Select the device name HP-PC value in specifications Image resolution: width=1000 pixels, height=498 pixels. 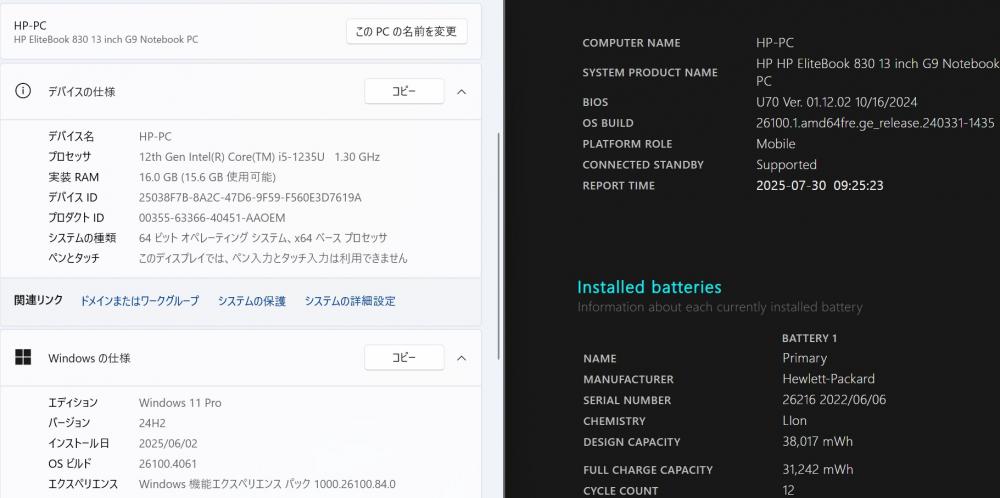[155, 136]
